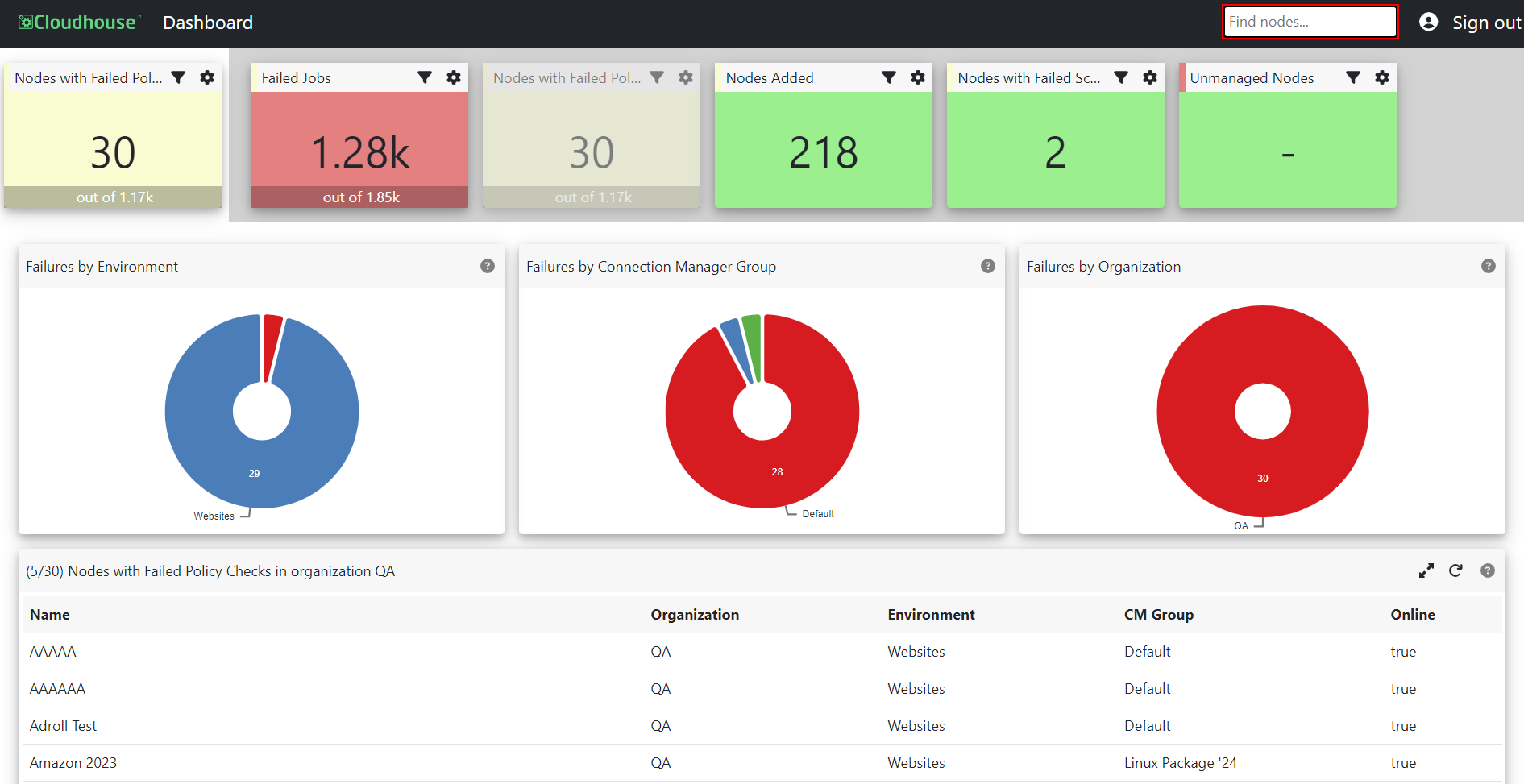The height and width of the screenshot is (784, 1524).
Task: Open help for Failures by Connection Manager Group
Action: pyautogui.click(x=988, y=266)
